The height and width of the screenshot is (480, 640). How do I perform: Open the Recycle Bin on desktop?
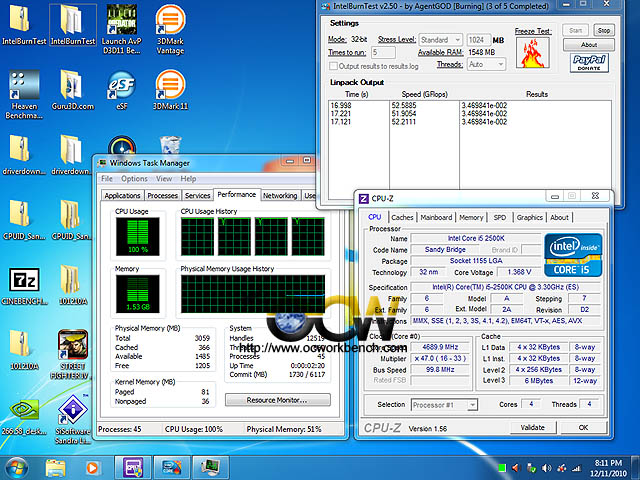point(171,146)
